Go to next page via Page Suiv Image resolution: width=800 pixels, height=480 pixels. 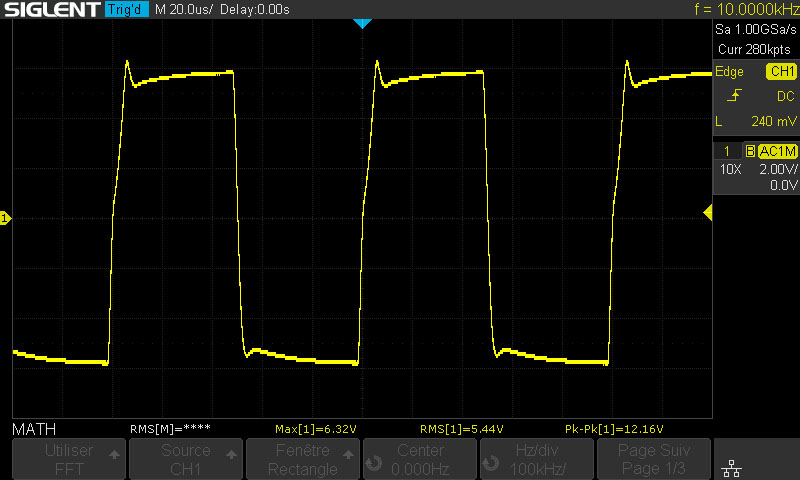point(654,459)
